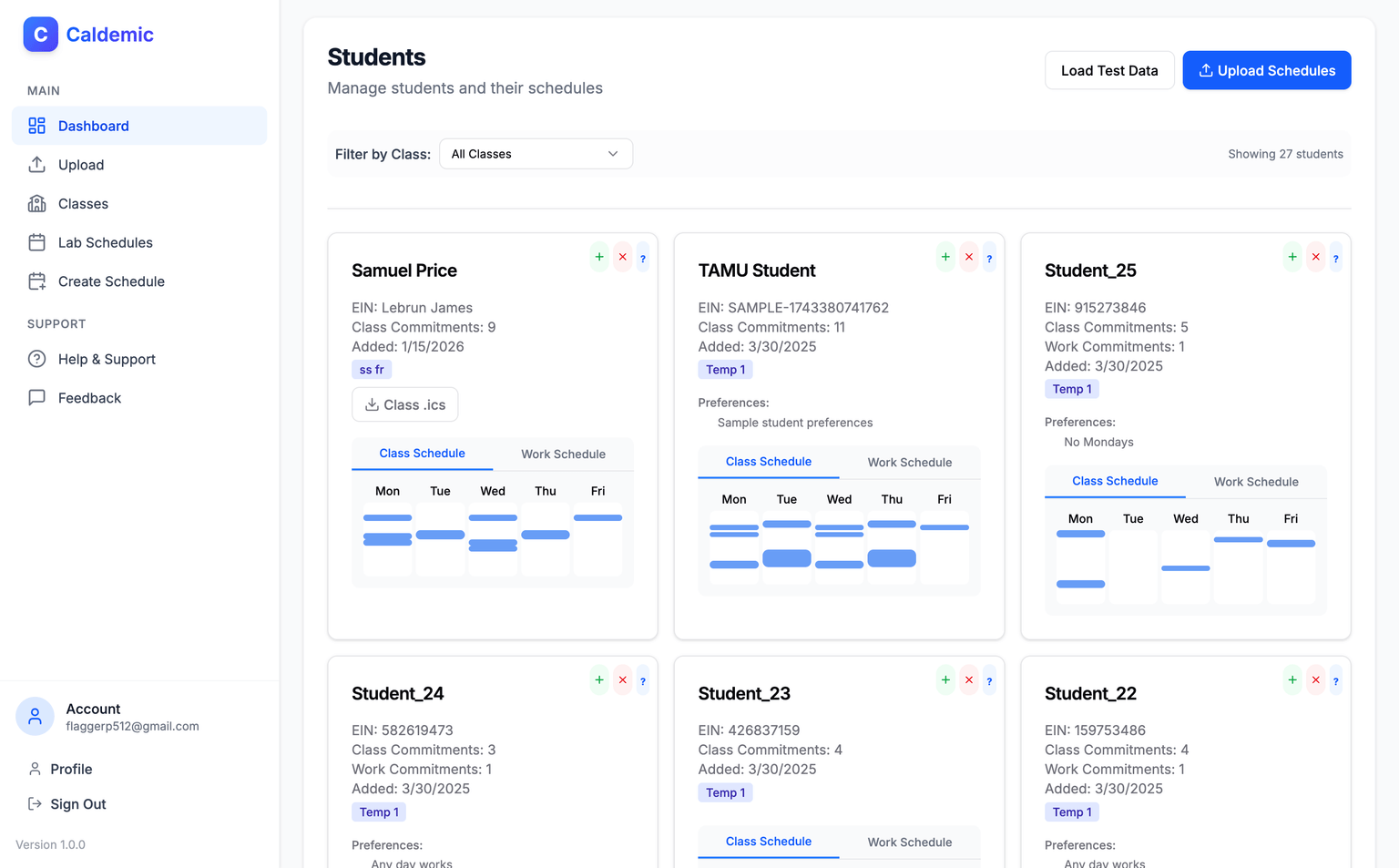Click 'Sample student preferences' text

(x=795, y=423)
